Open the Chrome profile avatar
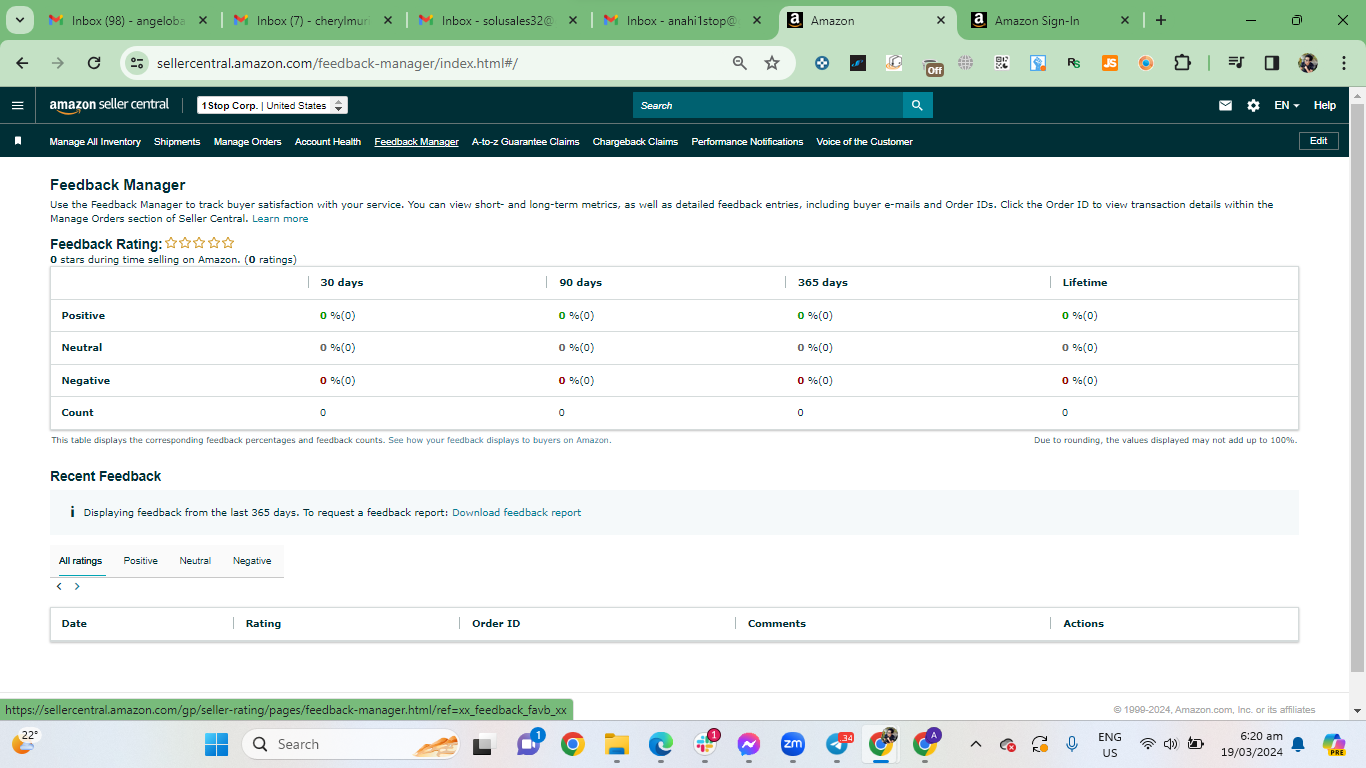The width and height of the screenshot is (1366, 768). pos(1308,63)
